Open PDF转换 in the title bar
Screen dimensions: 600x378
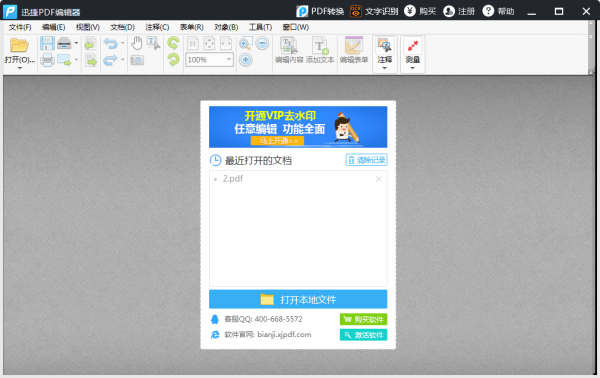320,11
